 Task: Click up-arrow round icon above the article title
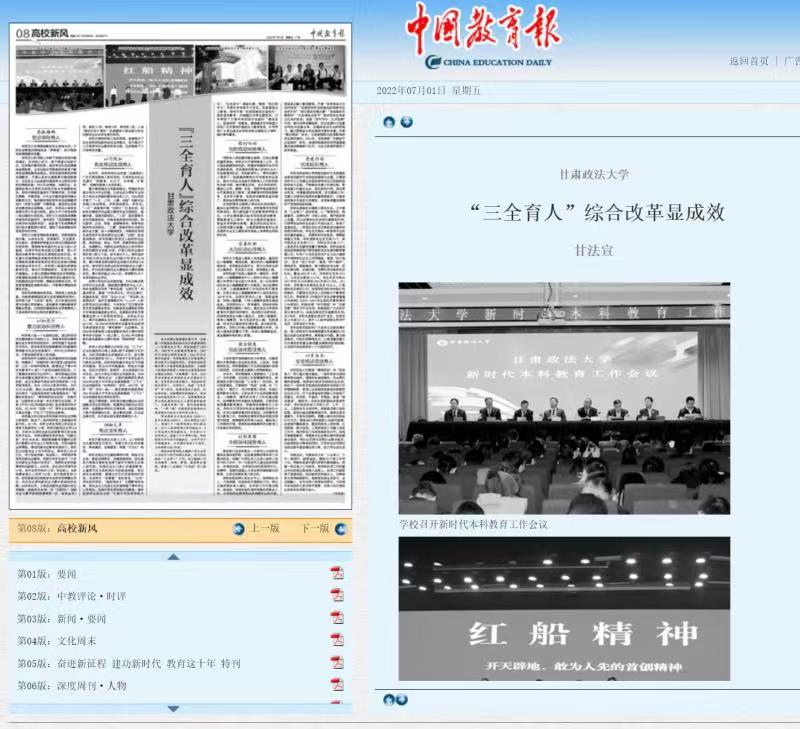(389, 122)
